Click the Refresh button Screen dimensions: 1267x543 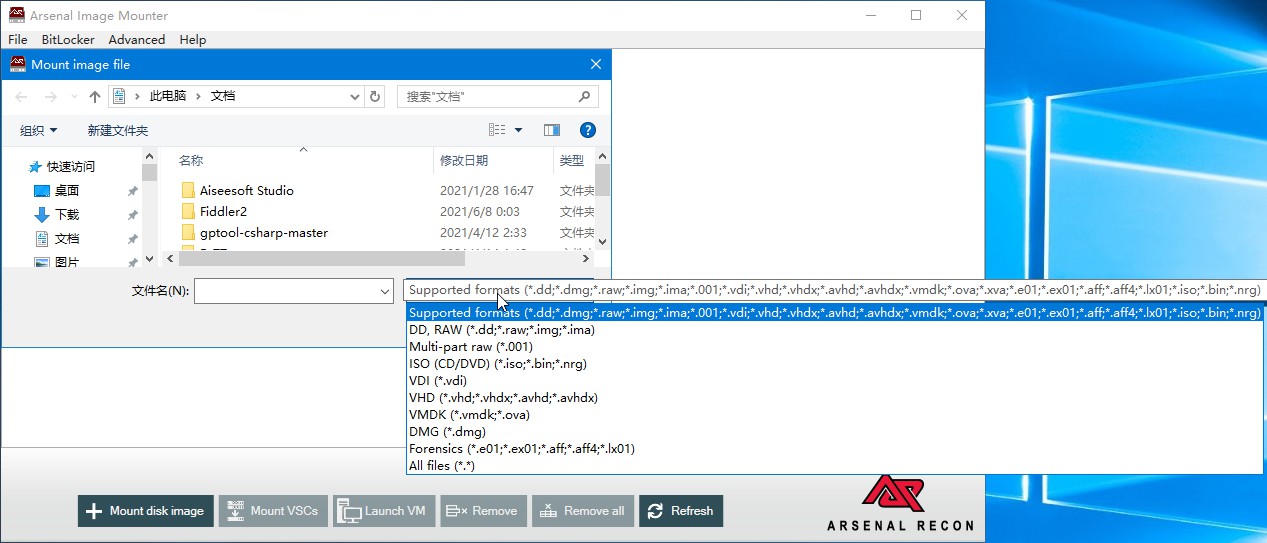coord(680,511)
